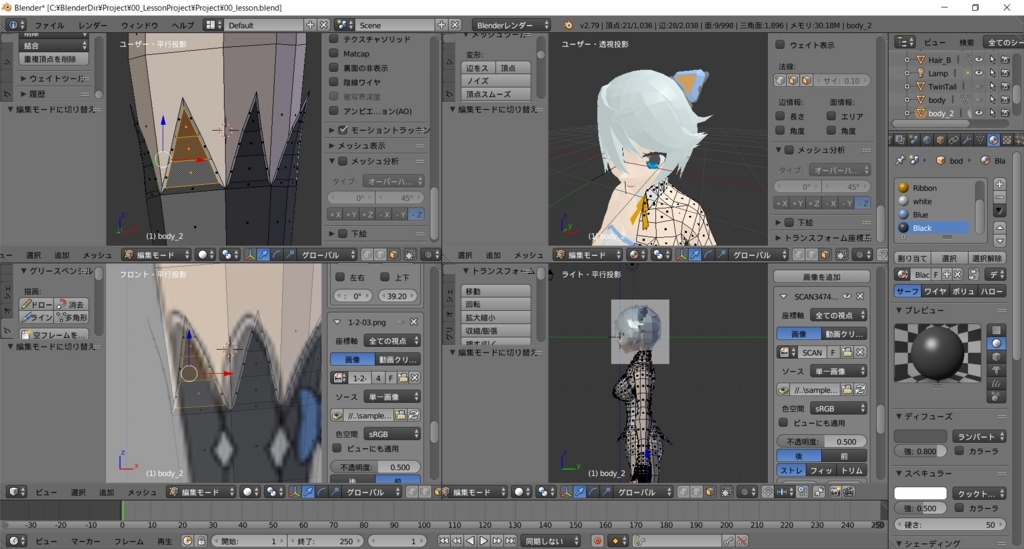Click the 割り当て assign button

click(912, 259)
